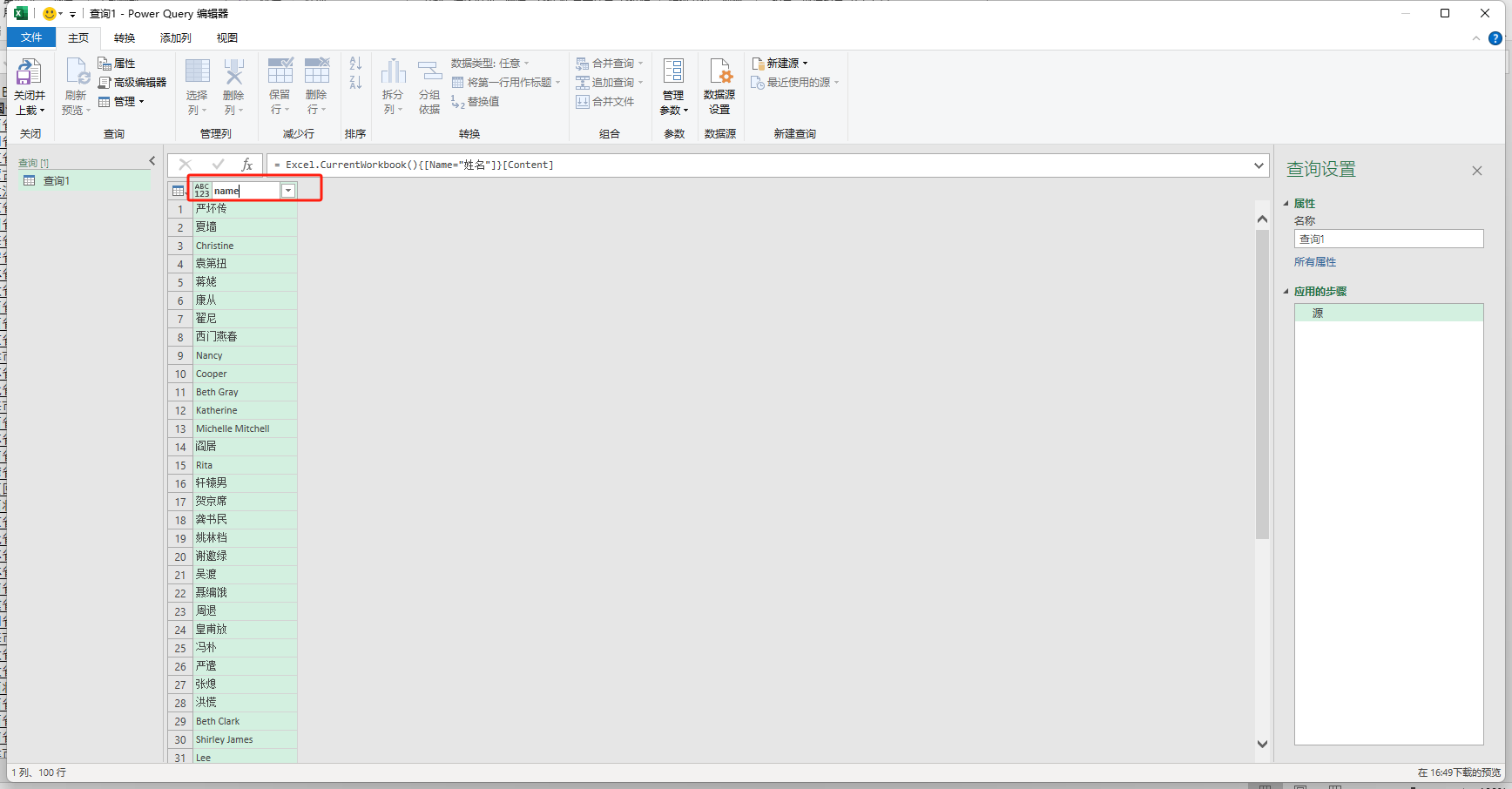Click the query name input field
Screen dimensions: 1512x789
[1388, 239]
